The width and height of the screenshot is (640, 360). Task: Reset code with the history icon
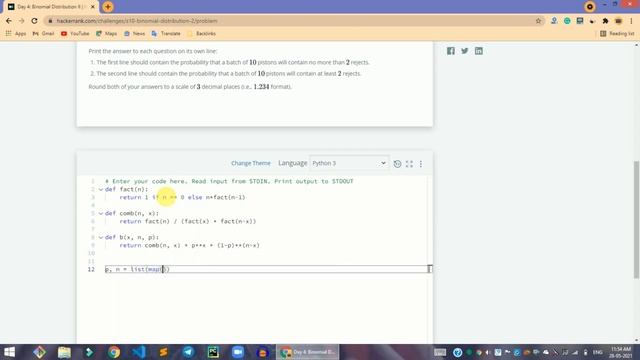(x=397, y=164)
